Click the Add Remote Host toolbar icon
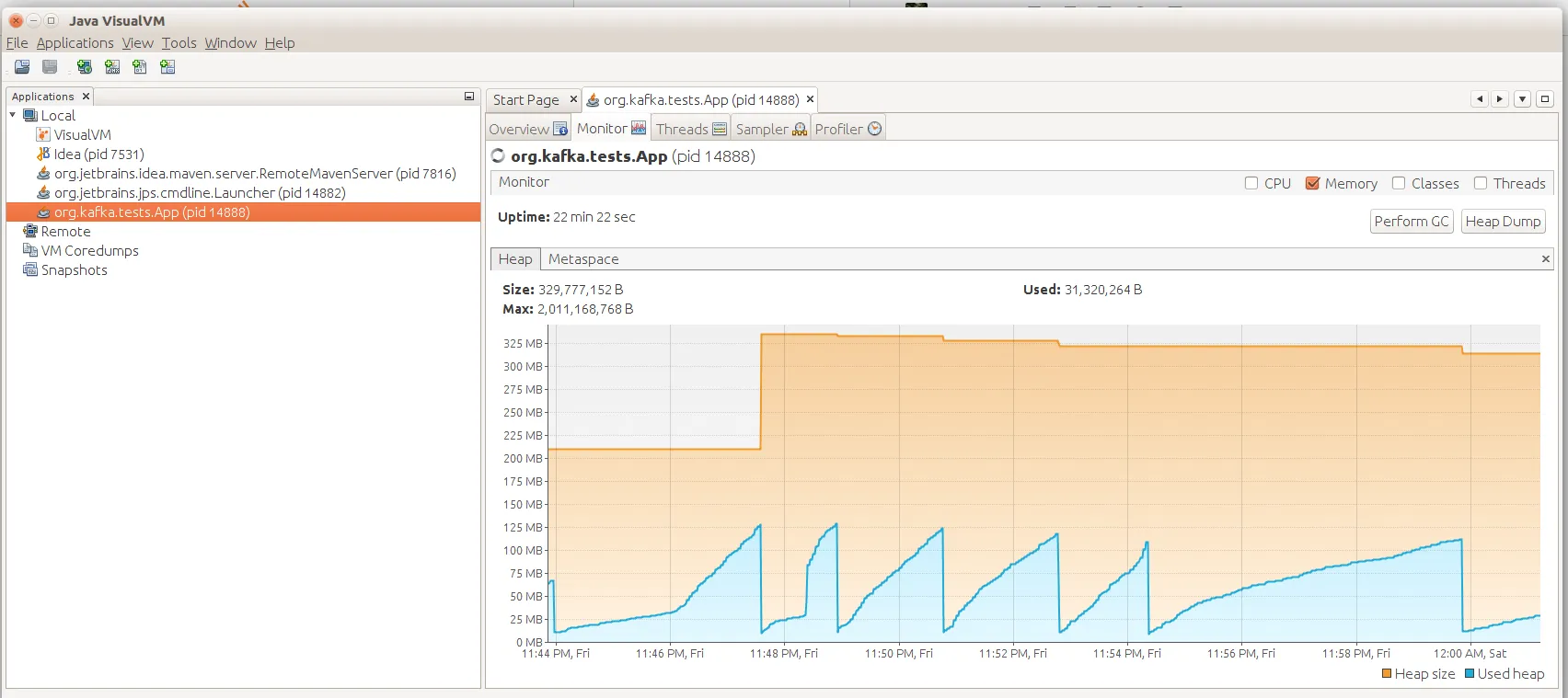The height and width of the screenshot is (698, 1568). click(x=85, y=67)
